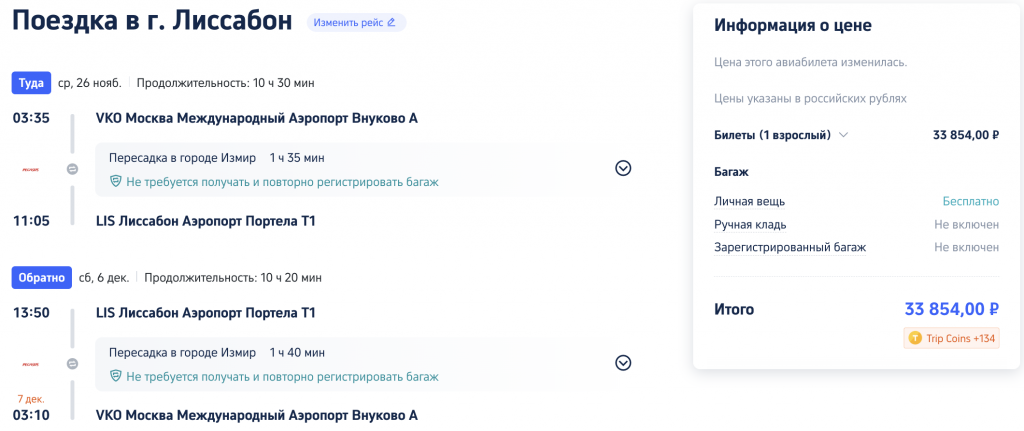The image size is (1024, 431).
Task: Open Ручная кладь baggage info
Action: pyautogui.click(x=750, y=224)
